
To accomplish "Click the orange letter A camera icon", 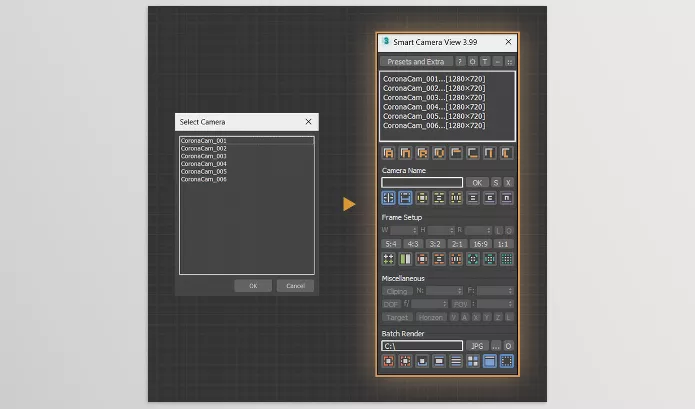I will tap(388, 153).
